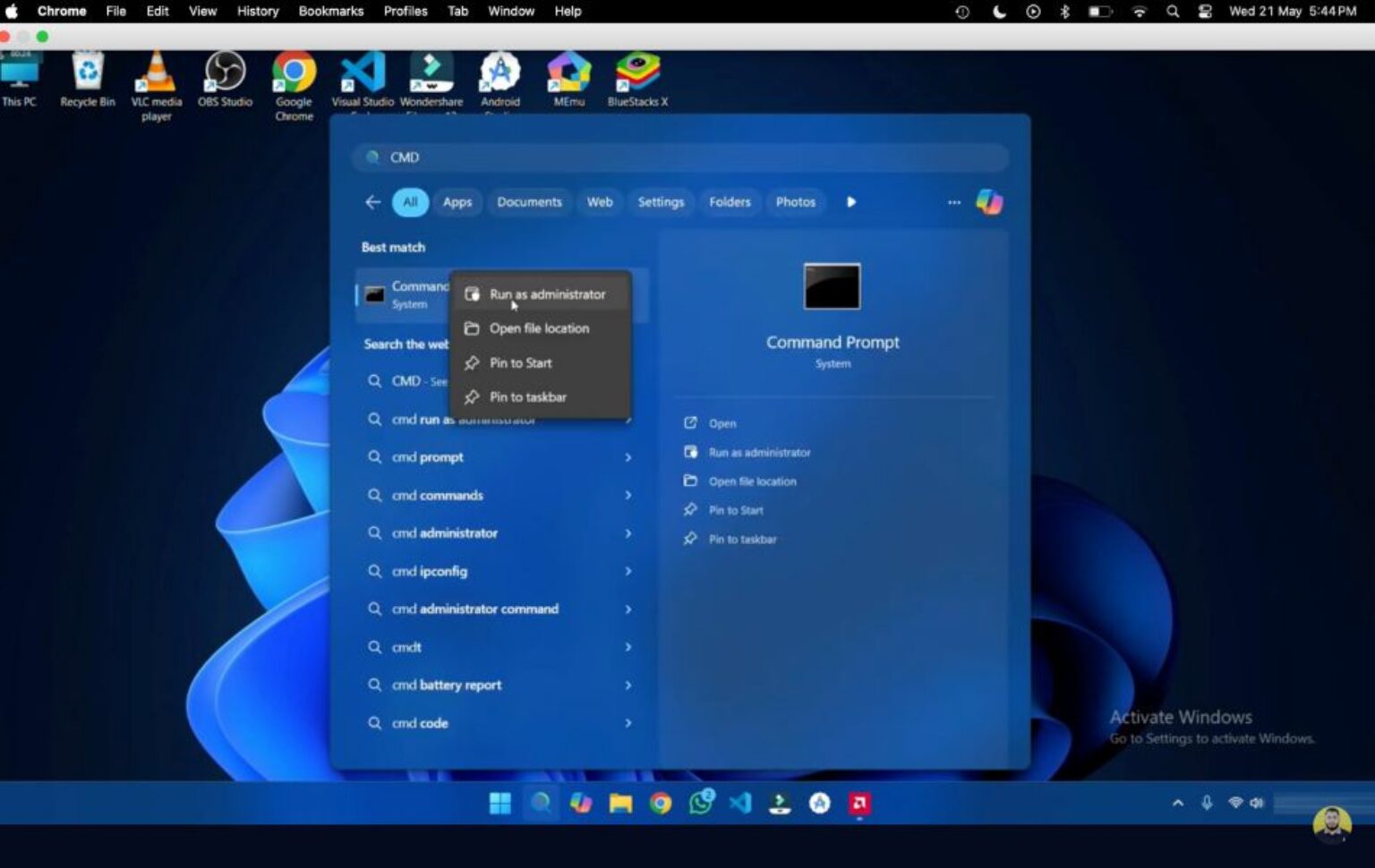Open WhatsApp from the taskbar
This screenshot has width=1375, height=868.
(x=701, y=803)
